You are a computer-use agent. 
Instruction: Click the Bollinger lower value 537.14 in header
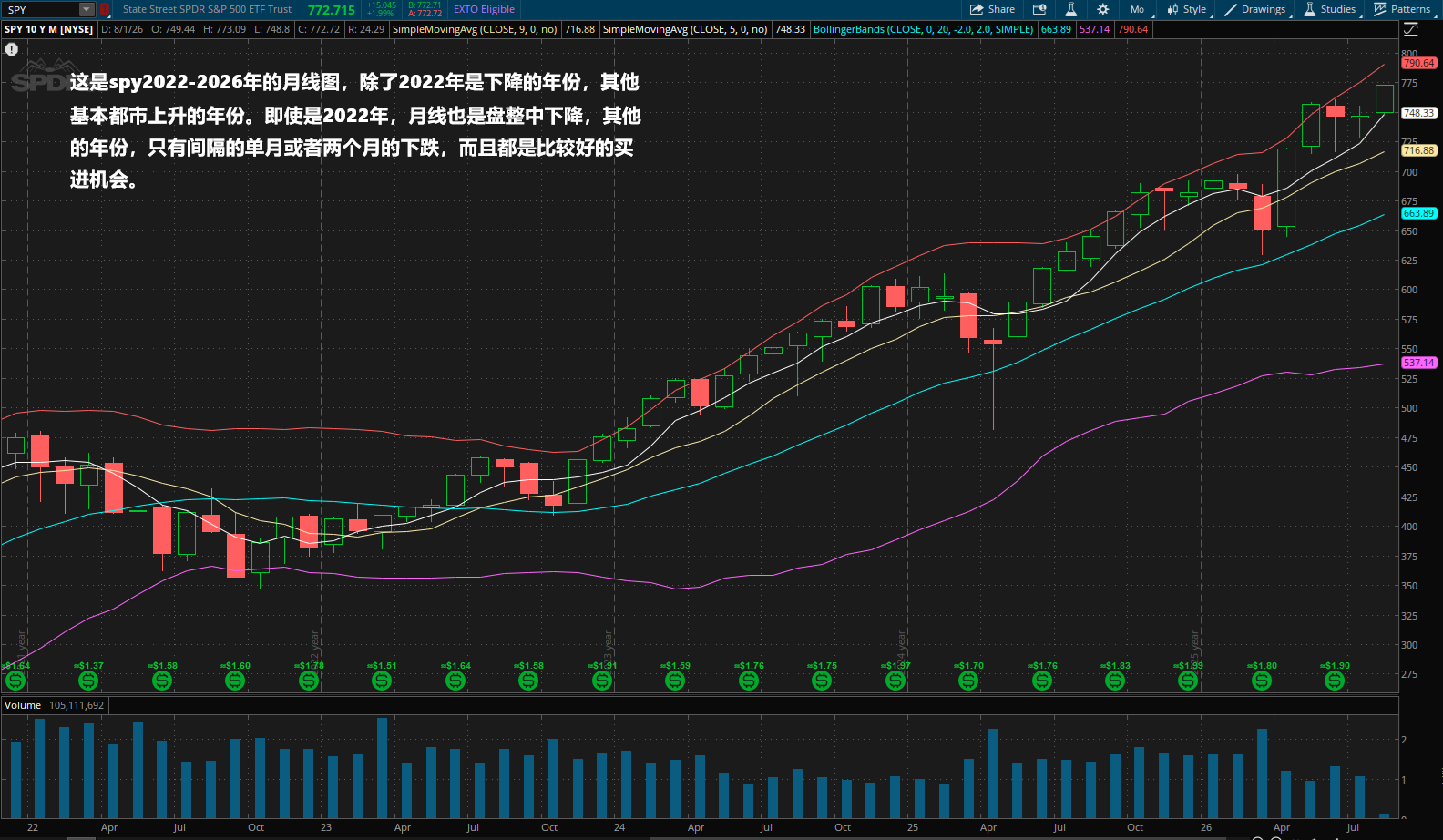click(x=1095, y=29)
